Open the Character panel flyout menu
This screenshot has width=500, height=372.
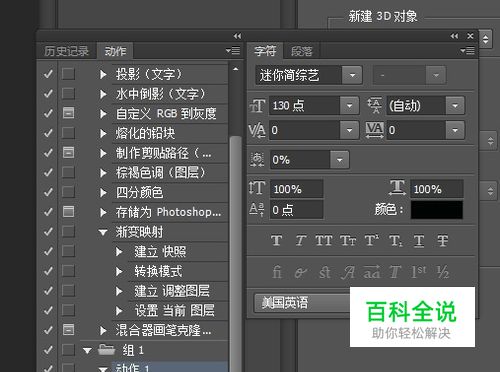coord(467,50)
